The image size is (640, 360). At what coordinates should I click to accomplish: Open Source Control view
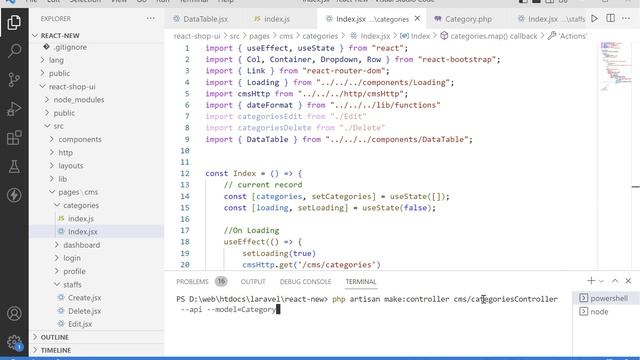14,80
